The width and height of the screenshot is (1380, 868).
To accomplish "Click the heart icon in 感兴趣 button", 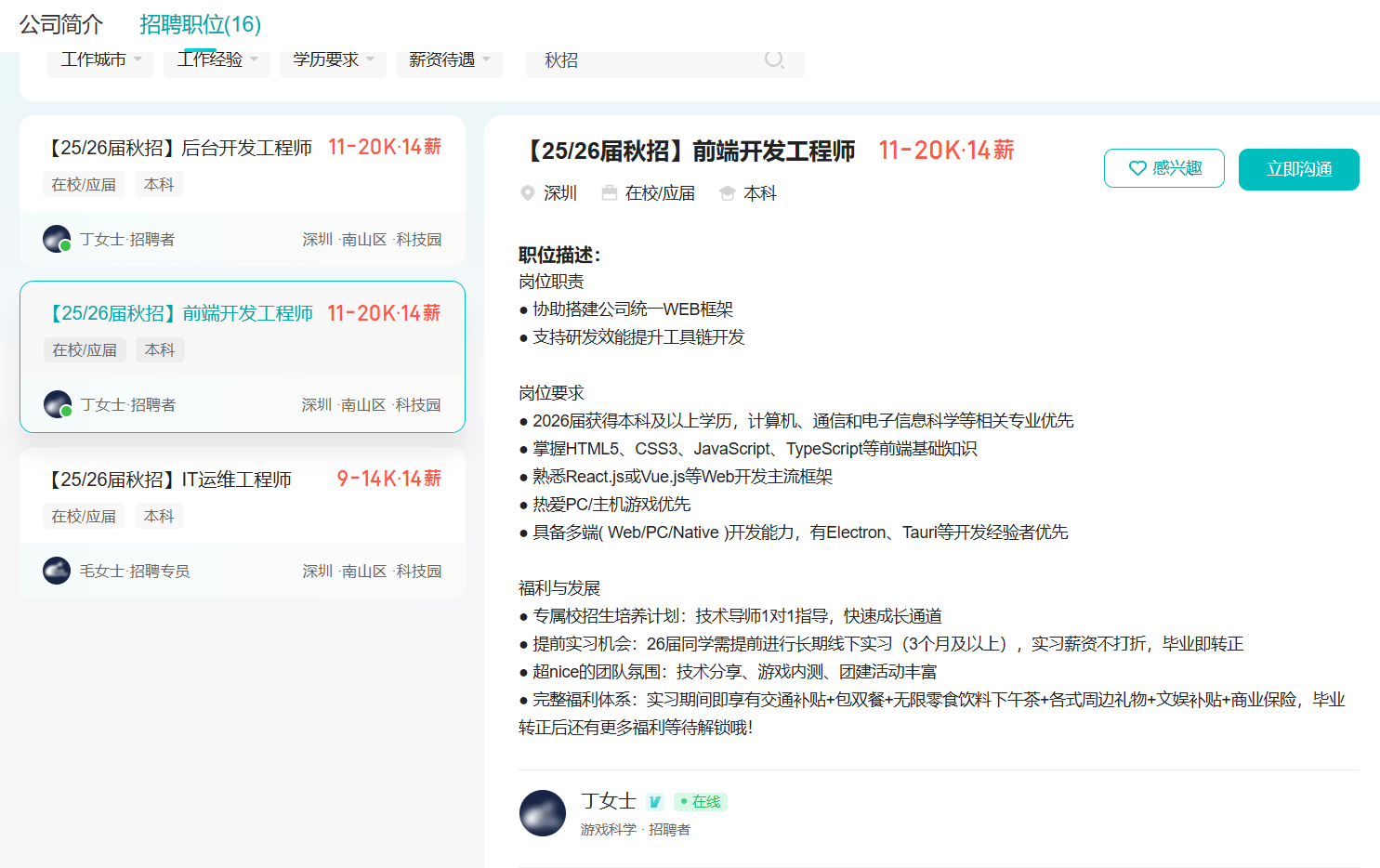I will click(1137, 168).
